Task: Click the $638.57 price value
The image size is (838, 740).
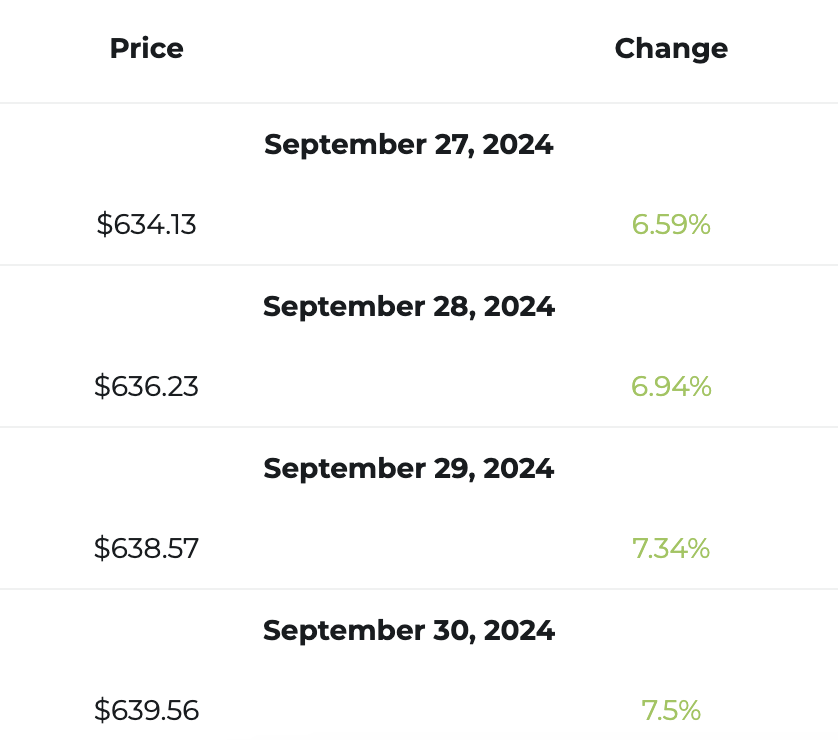Action: [146, 548]
